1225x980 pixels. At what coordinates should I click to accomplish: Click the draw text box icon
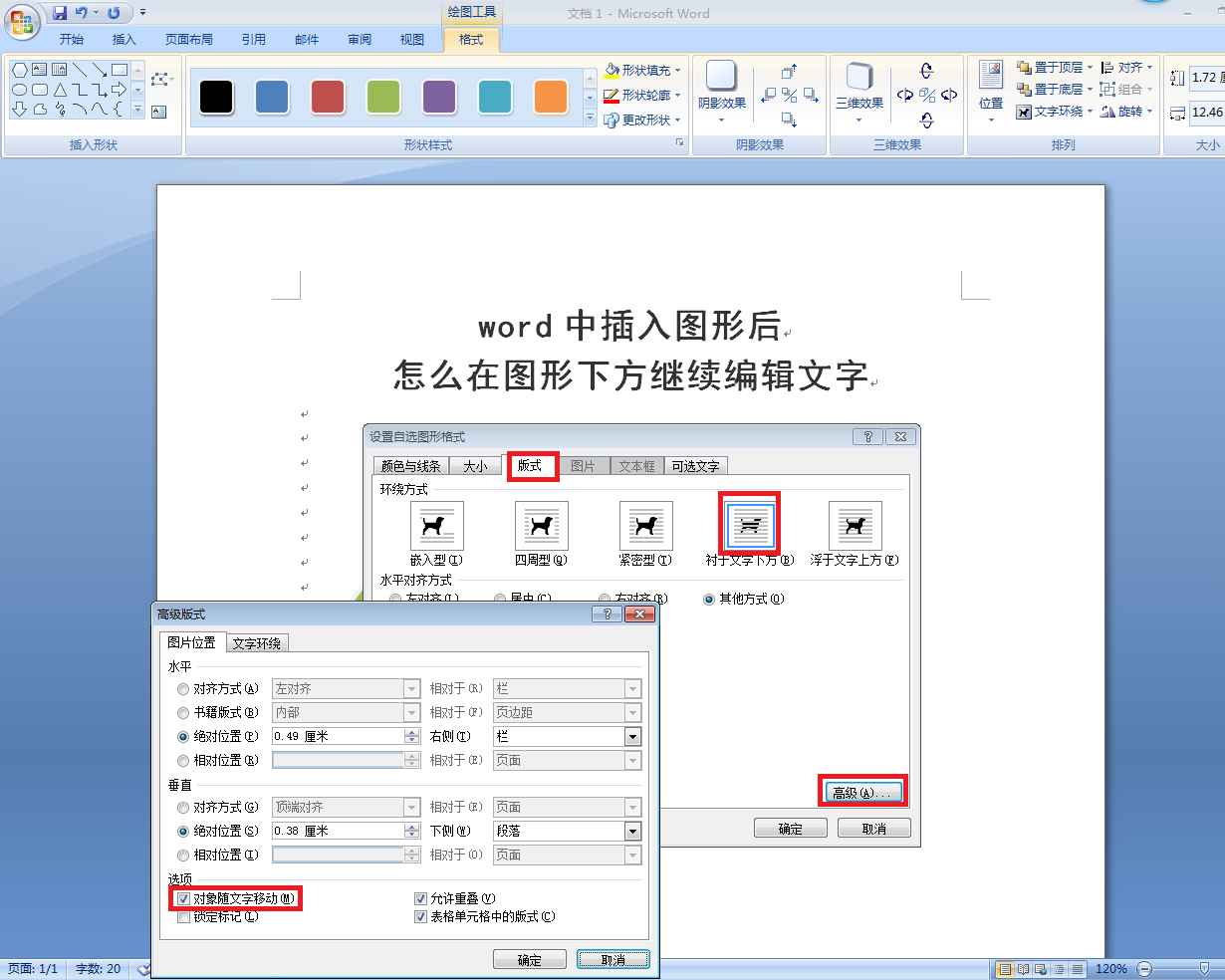(x=159, y=112)
